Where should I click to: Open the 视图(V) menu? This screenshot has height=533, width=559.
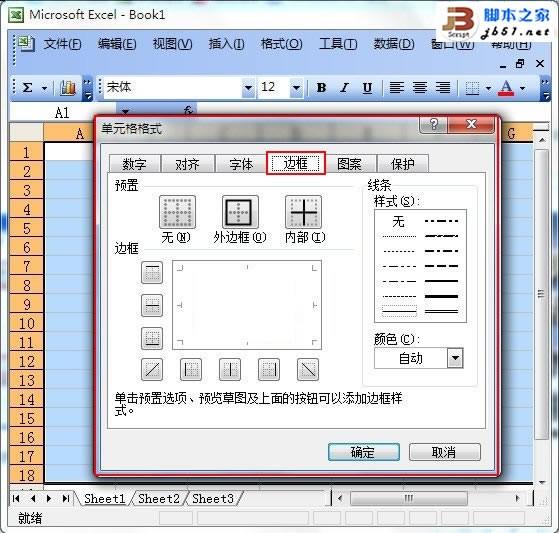point(173,44)
